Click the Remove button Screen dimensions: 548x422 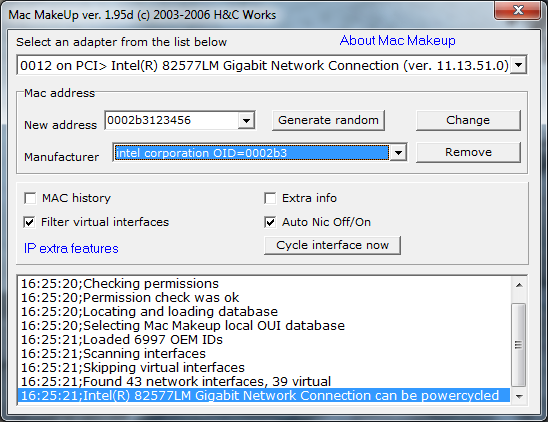(468, 152)
